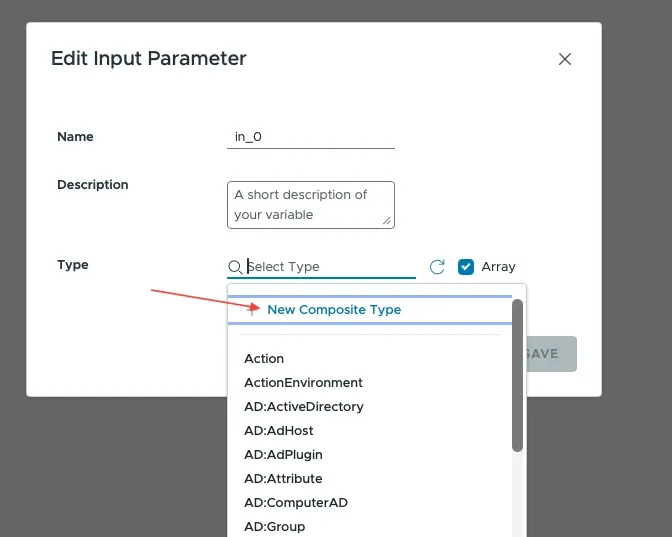
Task: Click the search magnifier icon
Action: [x=235, y=267]
